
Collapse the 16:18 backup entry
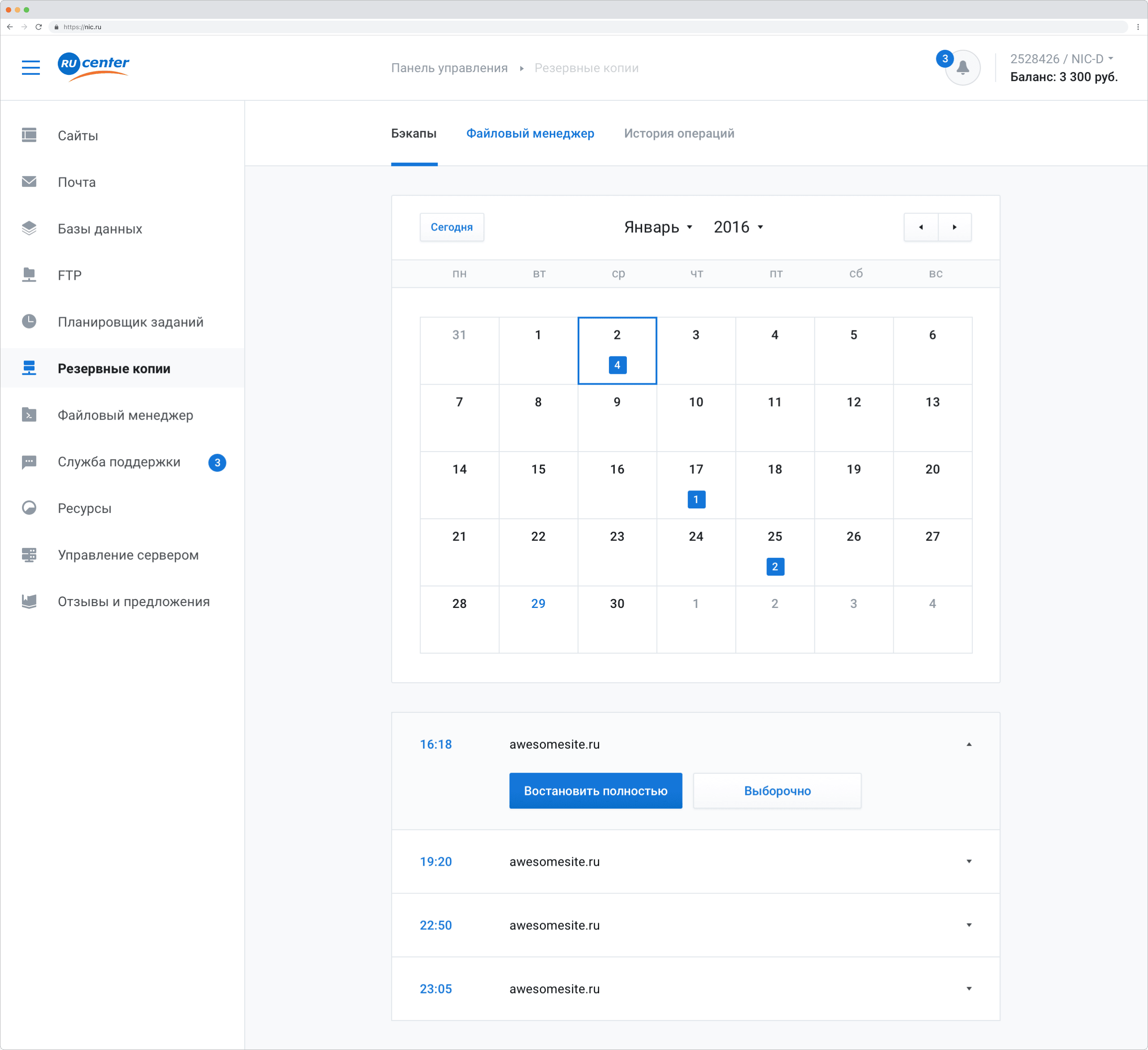click(x=969, y=744)
